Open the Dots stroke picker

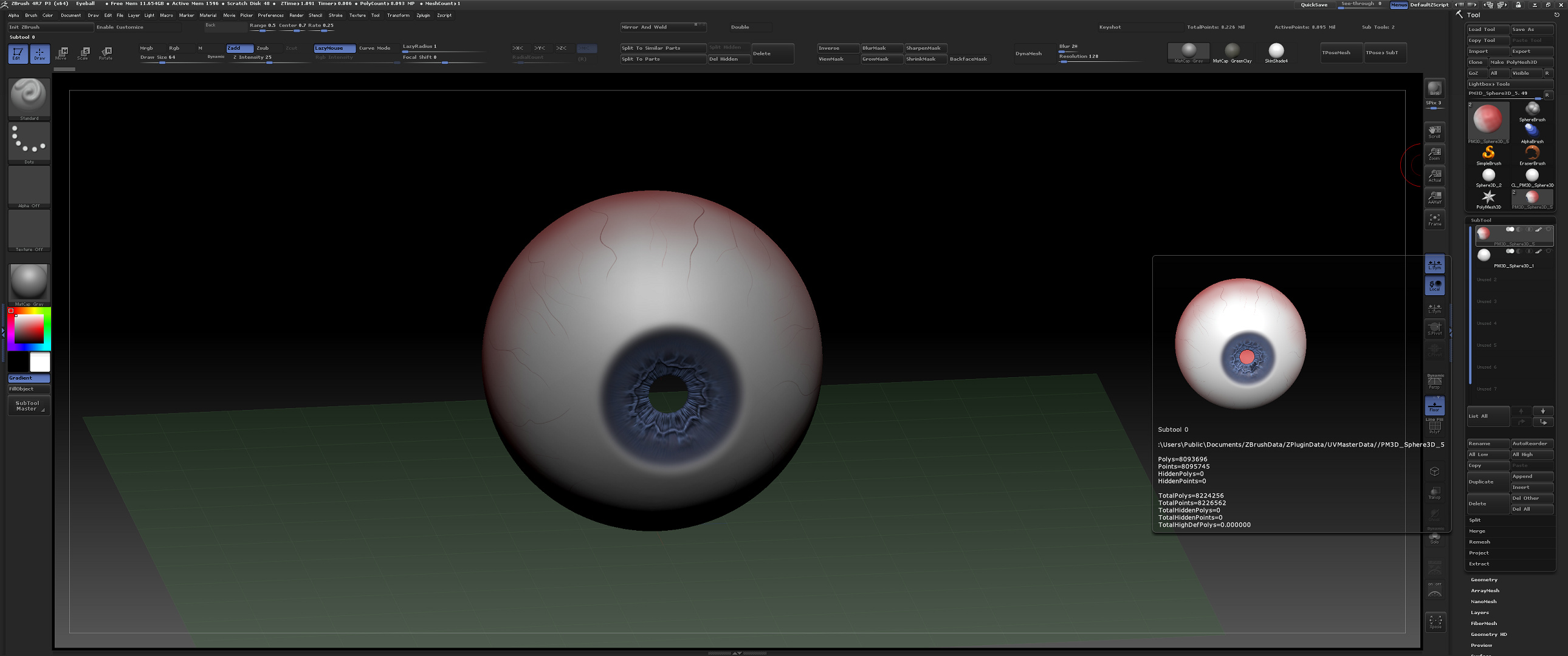(29, 142)
